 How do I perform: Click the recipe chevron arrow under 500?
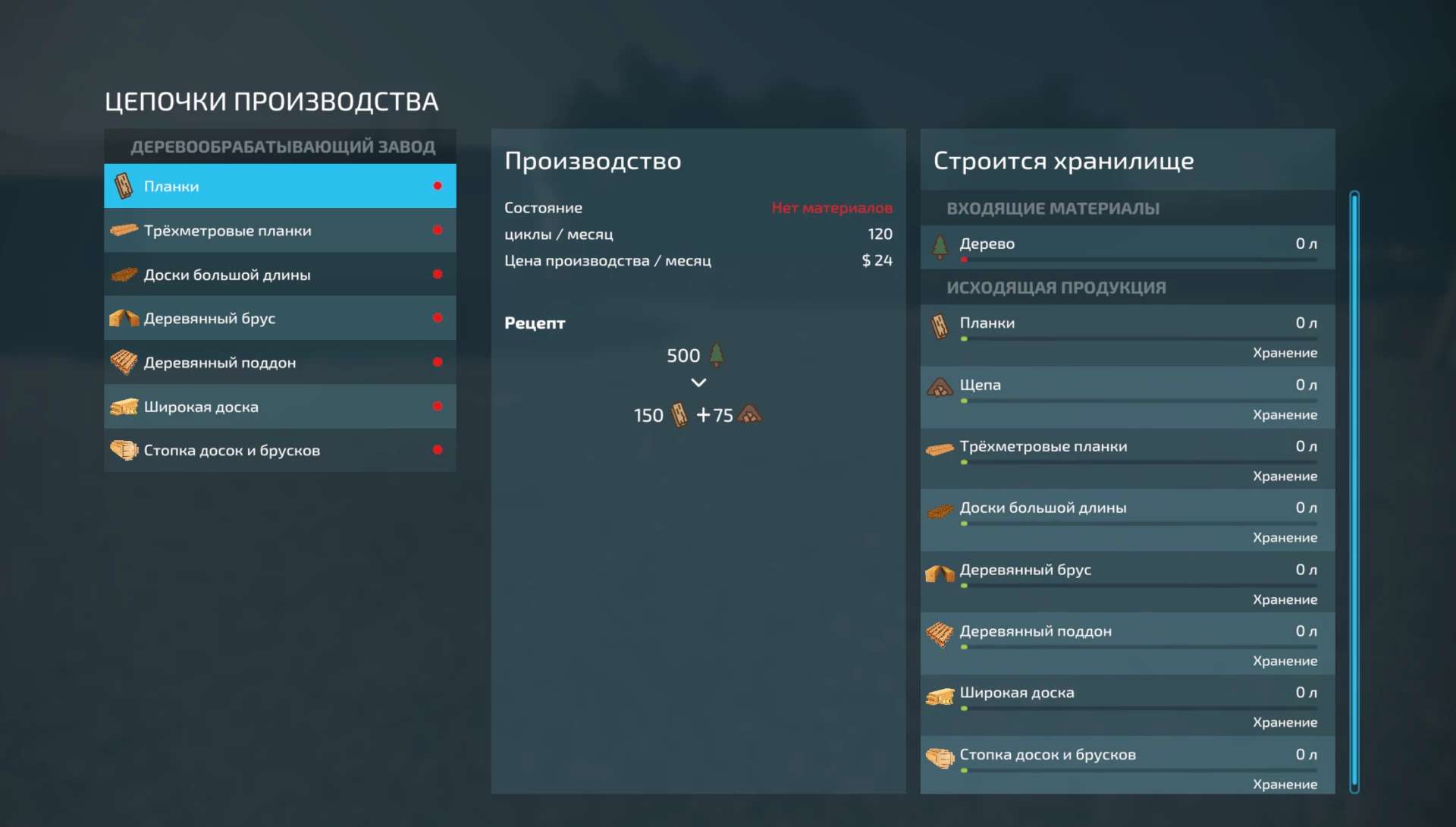(698, 383)
